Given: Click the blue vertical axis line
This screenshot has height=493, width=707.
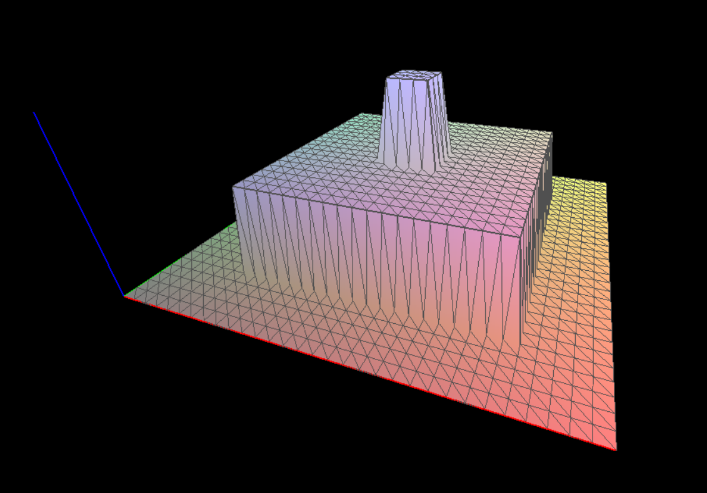Looking at the screenshot, I should point(80,205).
